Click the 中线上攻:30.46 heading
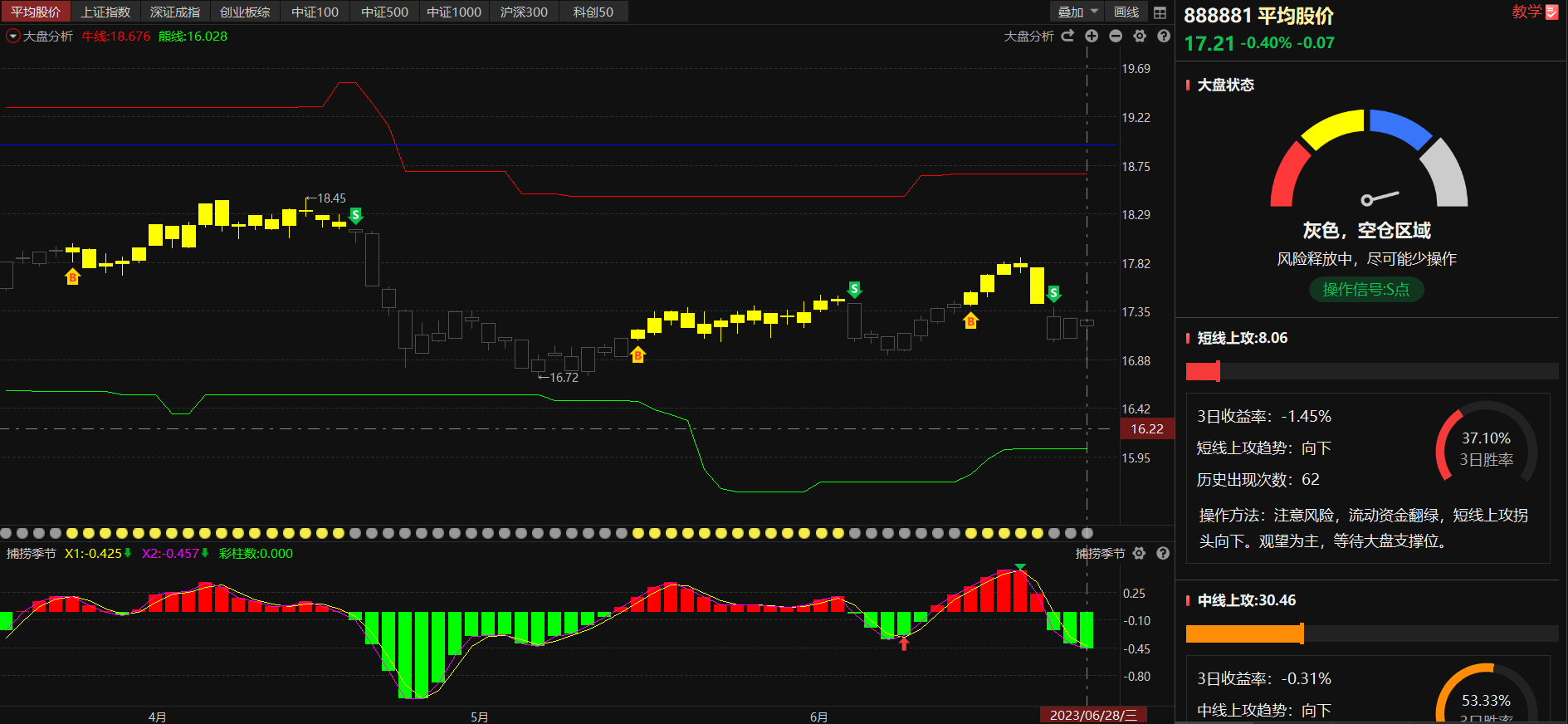This screenshot has height=724, width=1568. point(1246,600)
